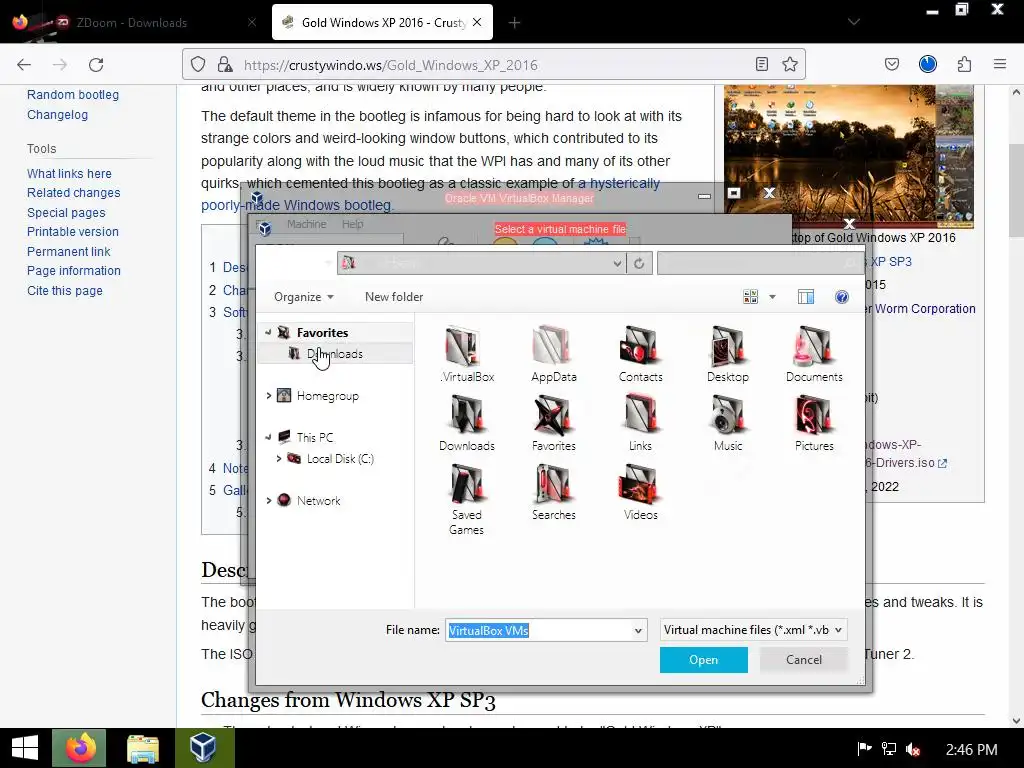This screenshot has height=768, width=1024.
Task: Open the Page information link
Action: (74, 271)
